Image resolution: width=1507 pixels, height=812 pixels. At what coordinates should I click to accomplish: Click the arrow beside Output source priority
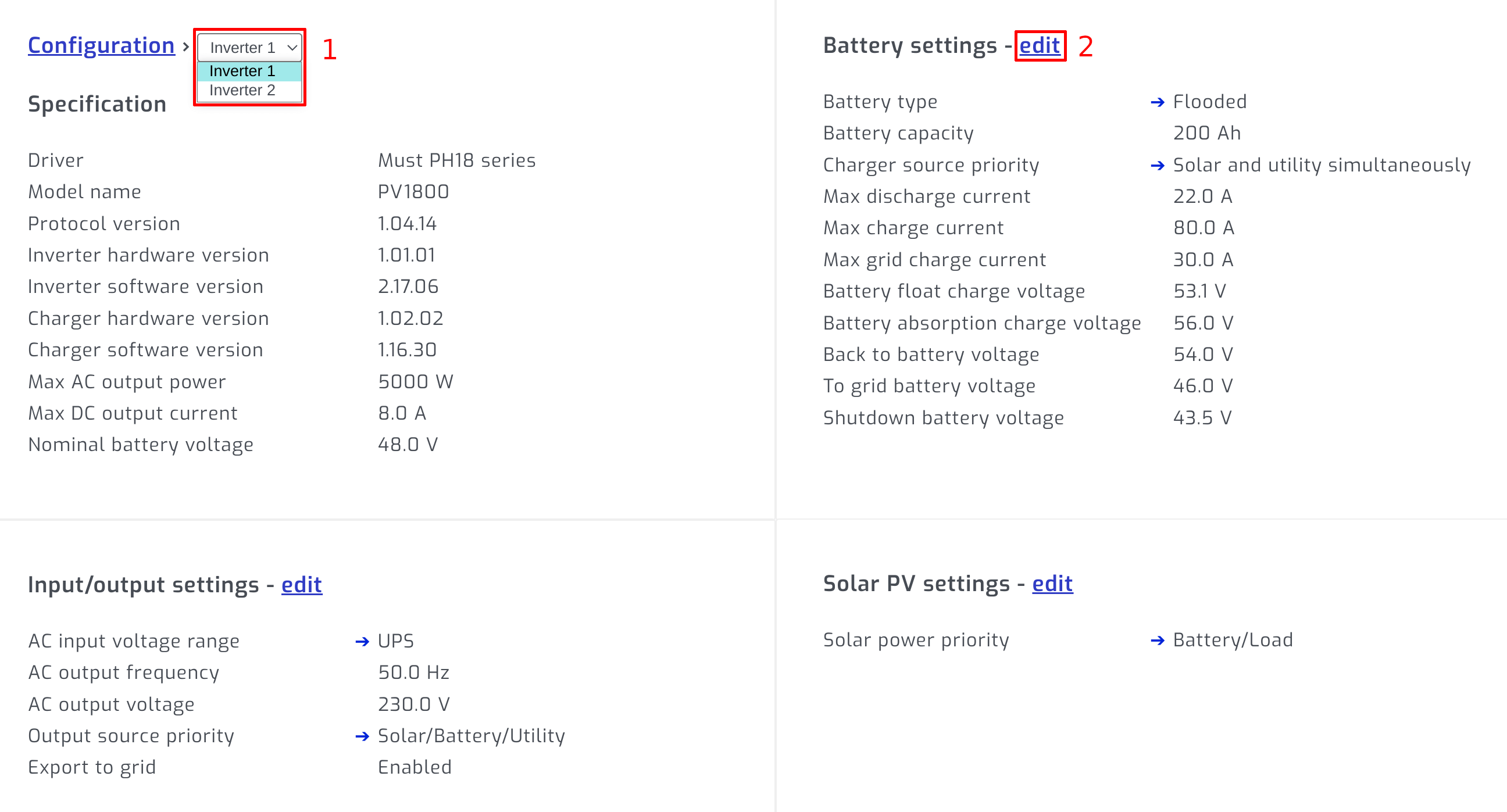pos(362,736)
